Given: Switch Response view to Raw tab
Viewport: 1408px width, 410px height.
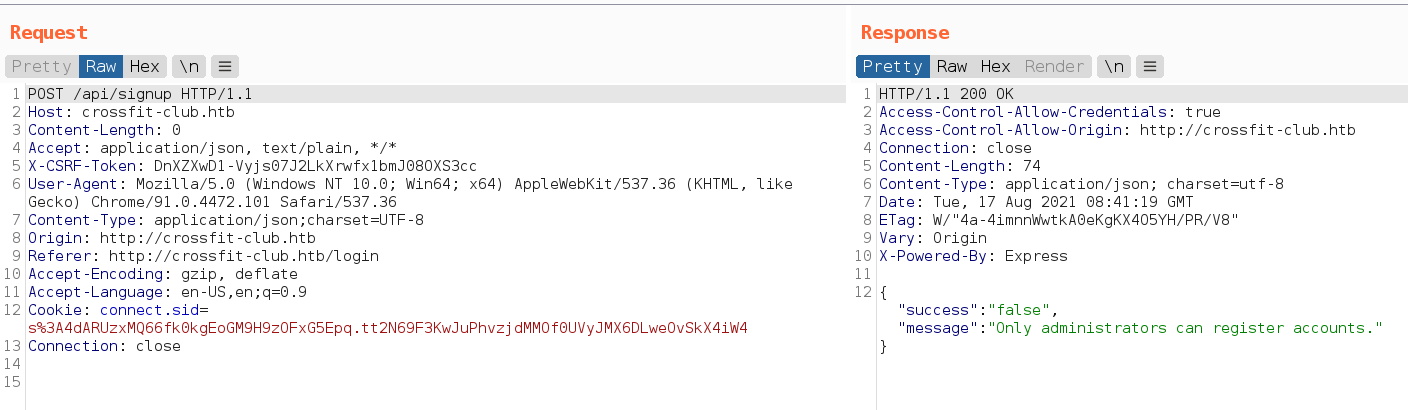Looking at the screenshot, I should (952, 67).
